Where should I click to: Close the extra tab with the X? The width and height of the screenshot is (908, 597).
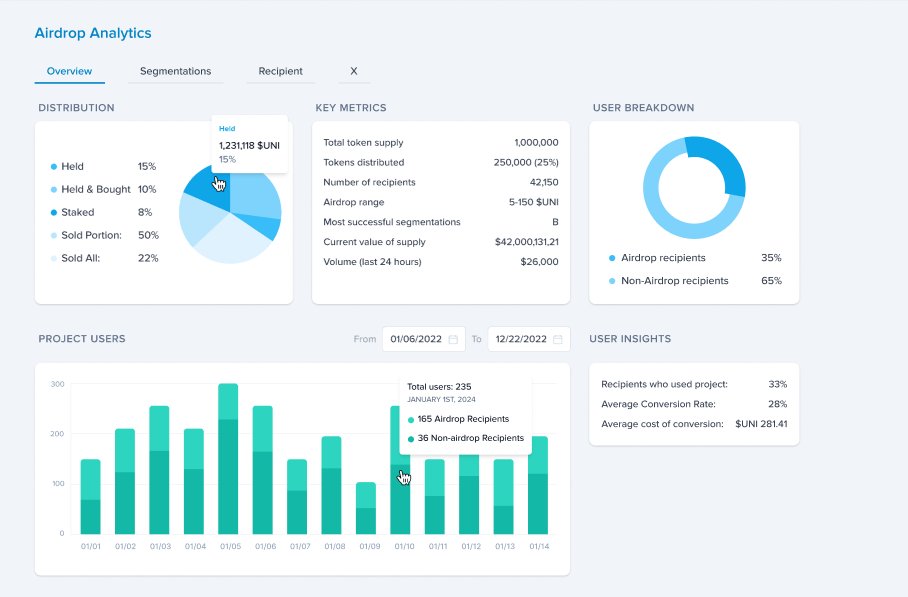[353, 71]
